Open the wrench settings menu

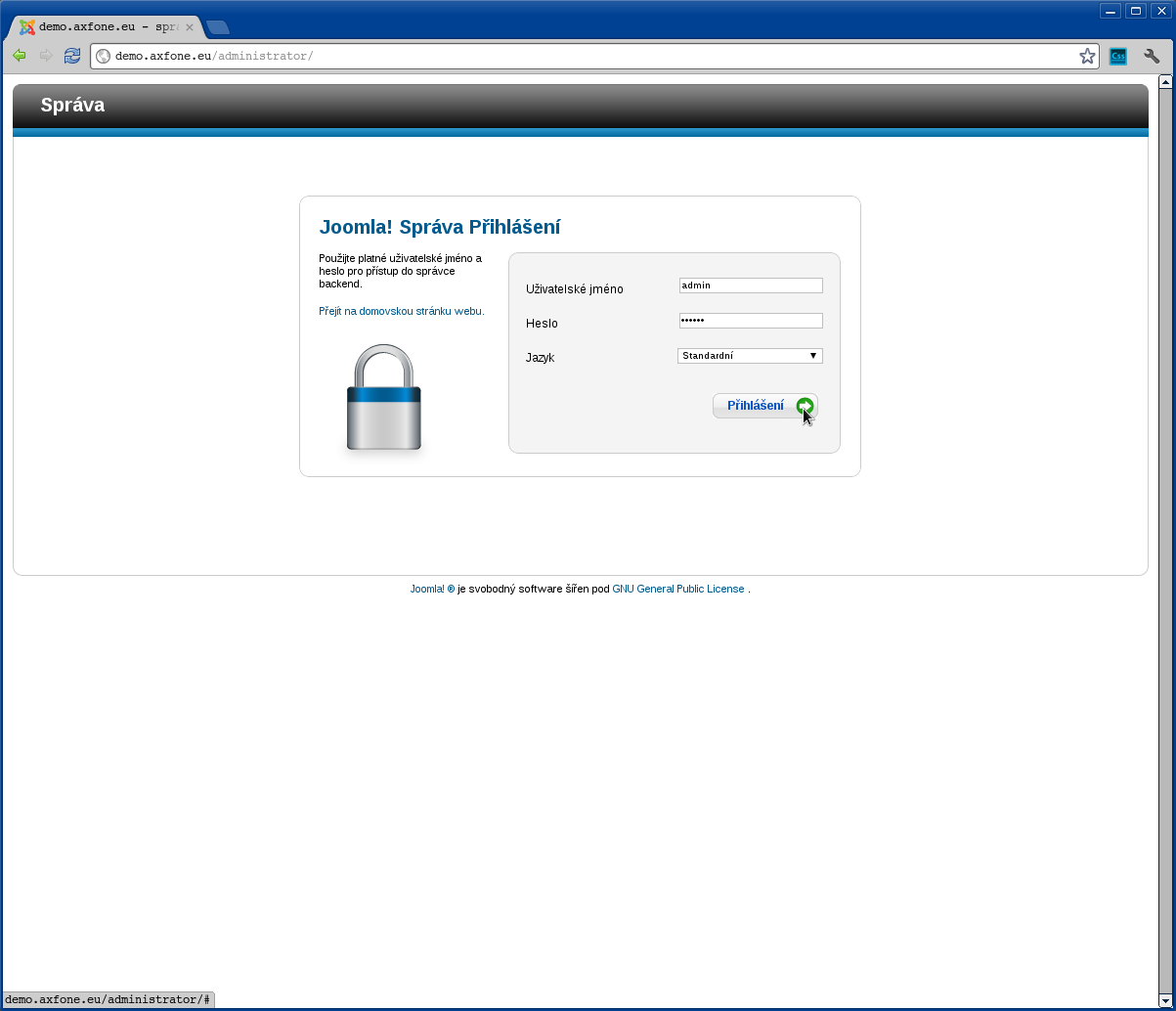tap(1152, 56)
